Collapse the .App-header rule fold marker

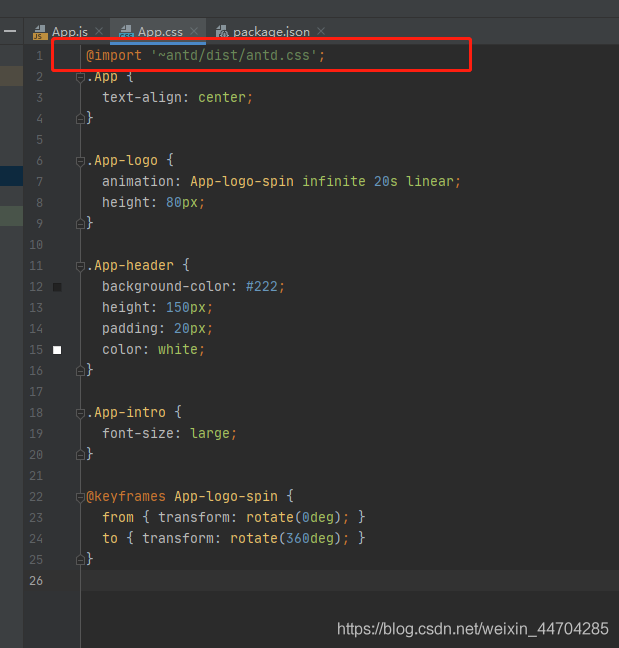click(80, 266)
